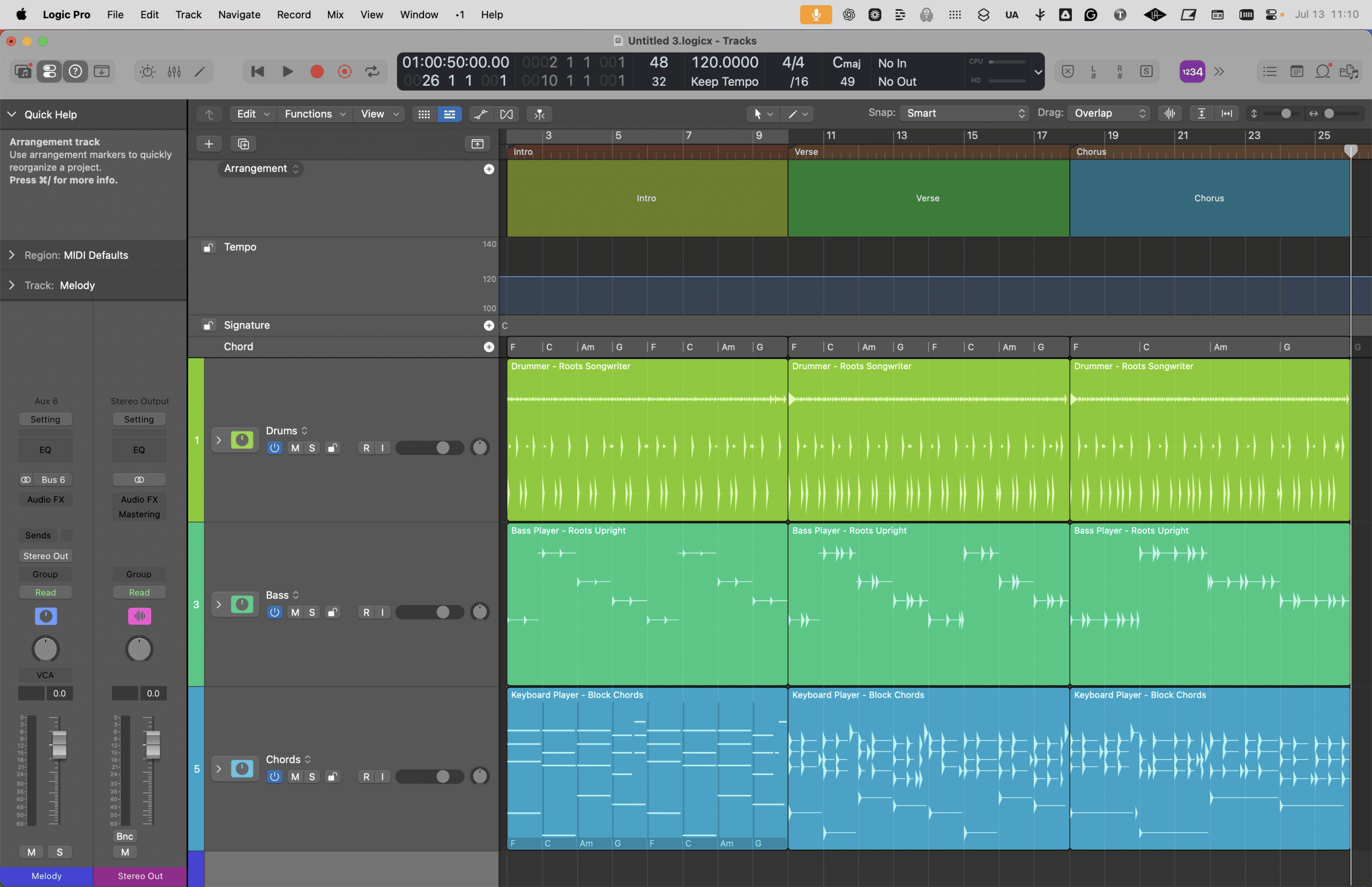Expand the Chords track disclosure arrow
Screen dimensions: 1372x887
pyautogui.click(x=218, y=769)
